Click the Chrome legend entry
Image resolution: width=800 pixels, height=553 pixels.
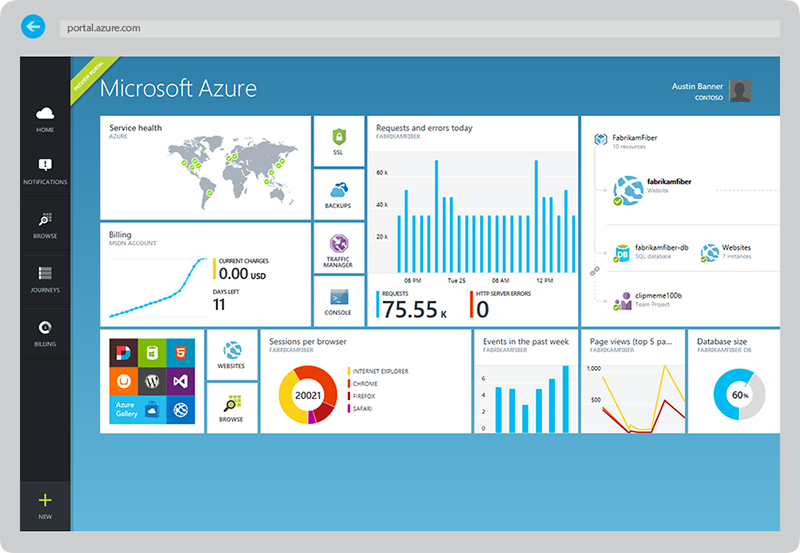[363, 384]
